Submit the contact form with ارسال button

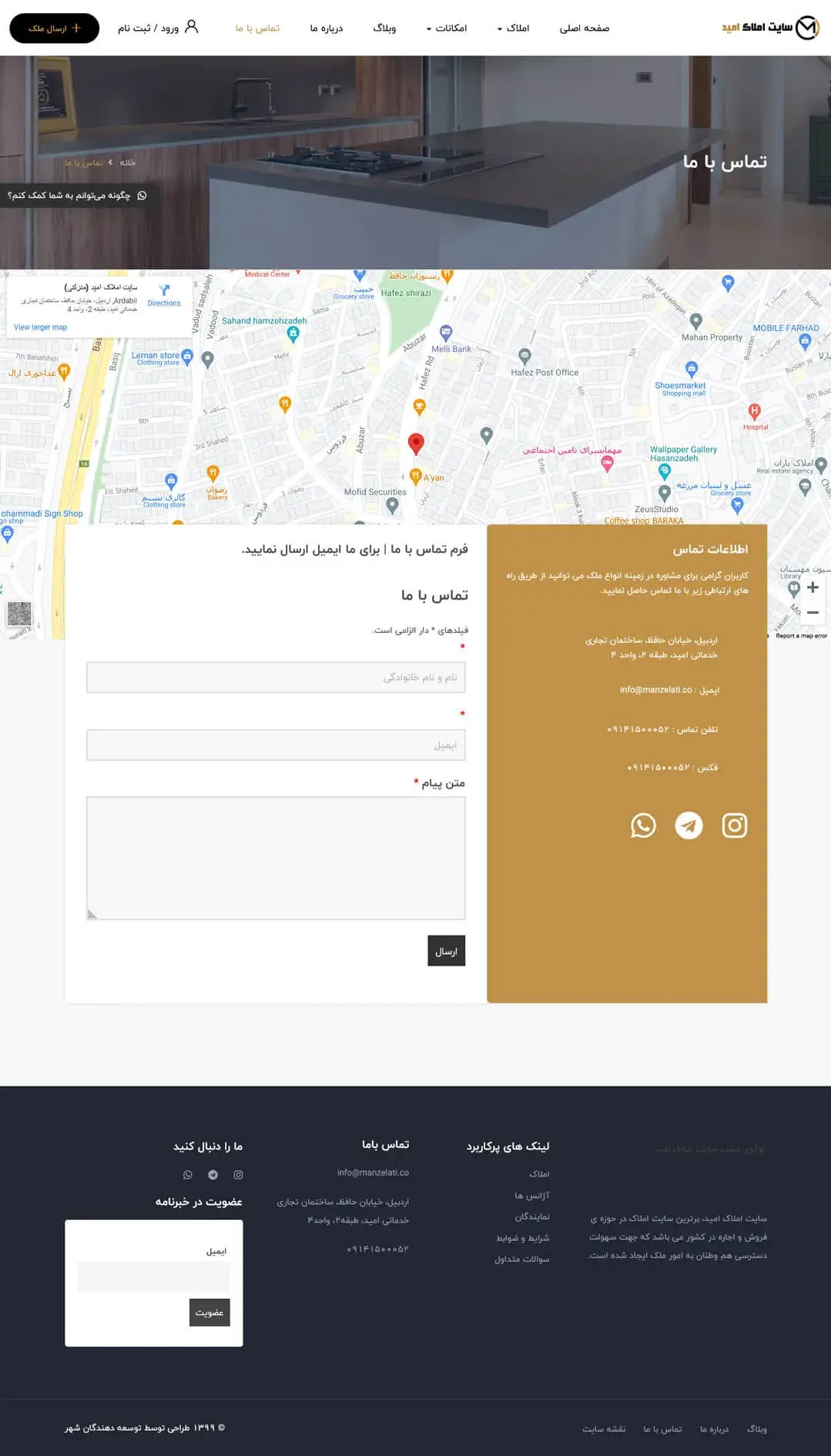446,951
